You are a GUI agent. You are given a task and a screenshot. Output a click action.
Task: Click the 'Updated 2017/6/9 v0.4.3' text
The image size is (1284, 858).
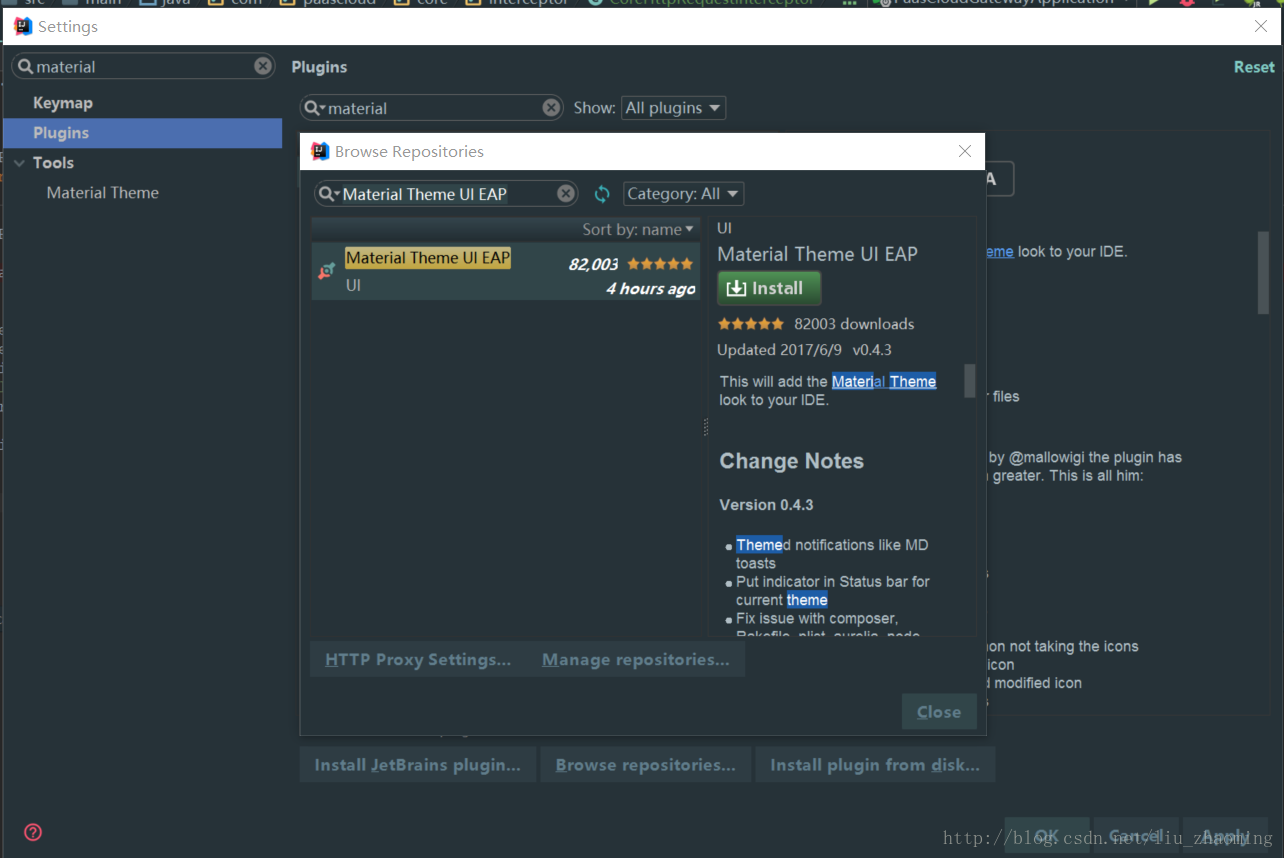pos(804,350)
